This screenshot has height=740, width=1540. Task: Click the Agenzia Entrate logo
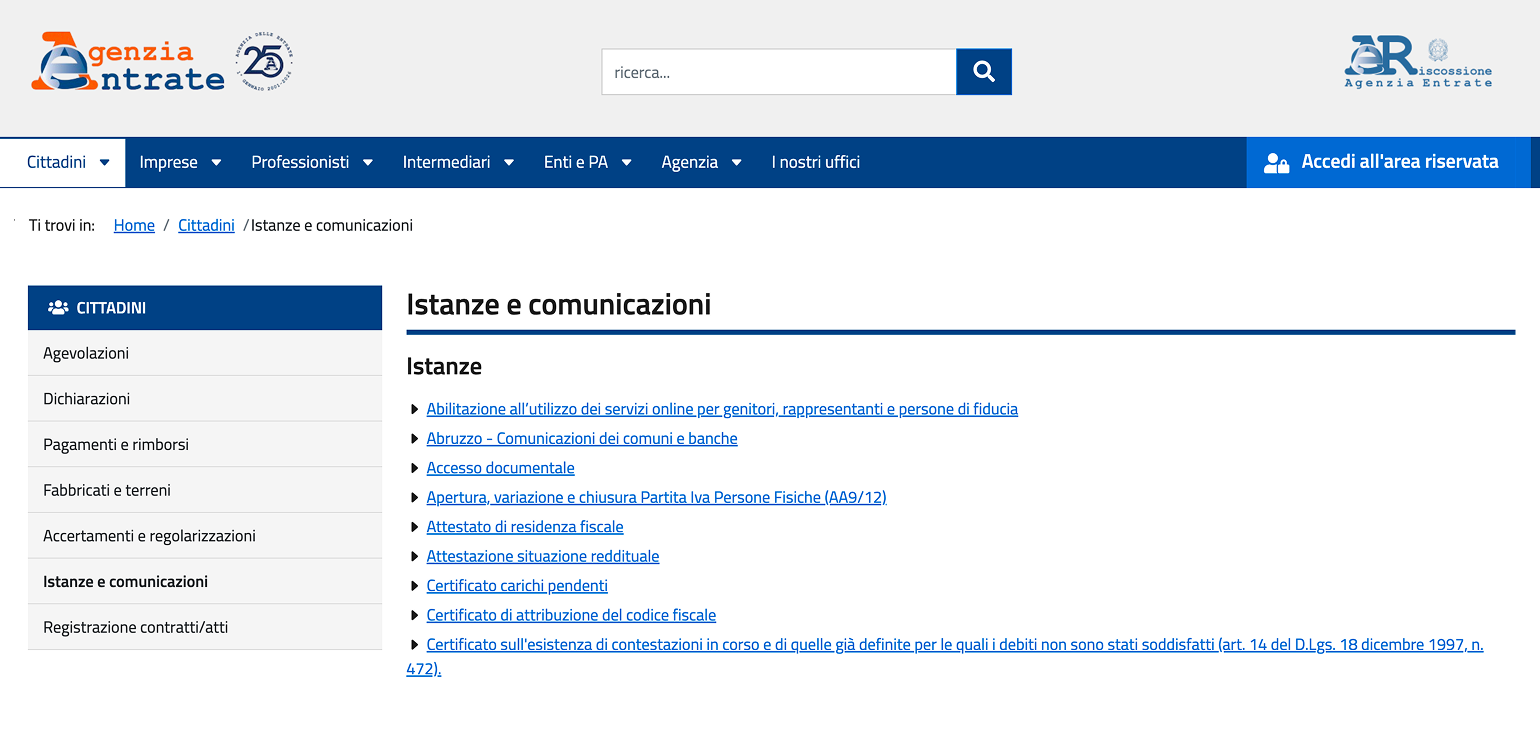[128, 62]
